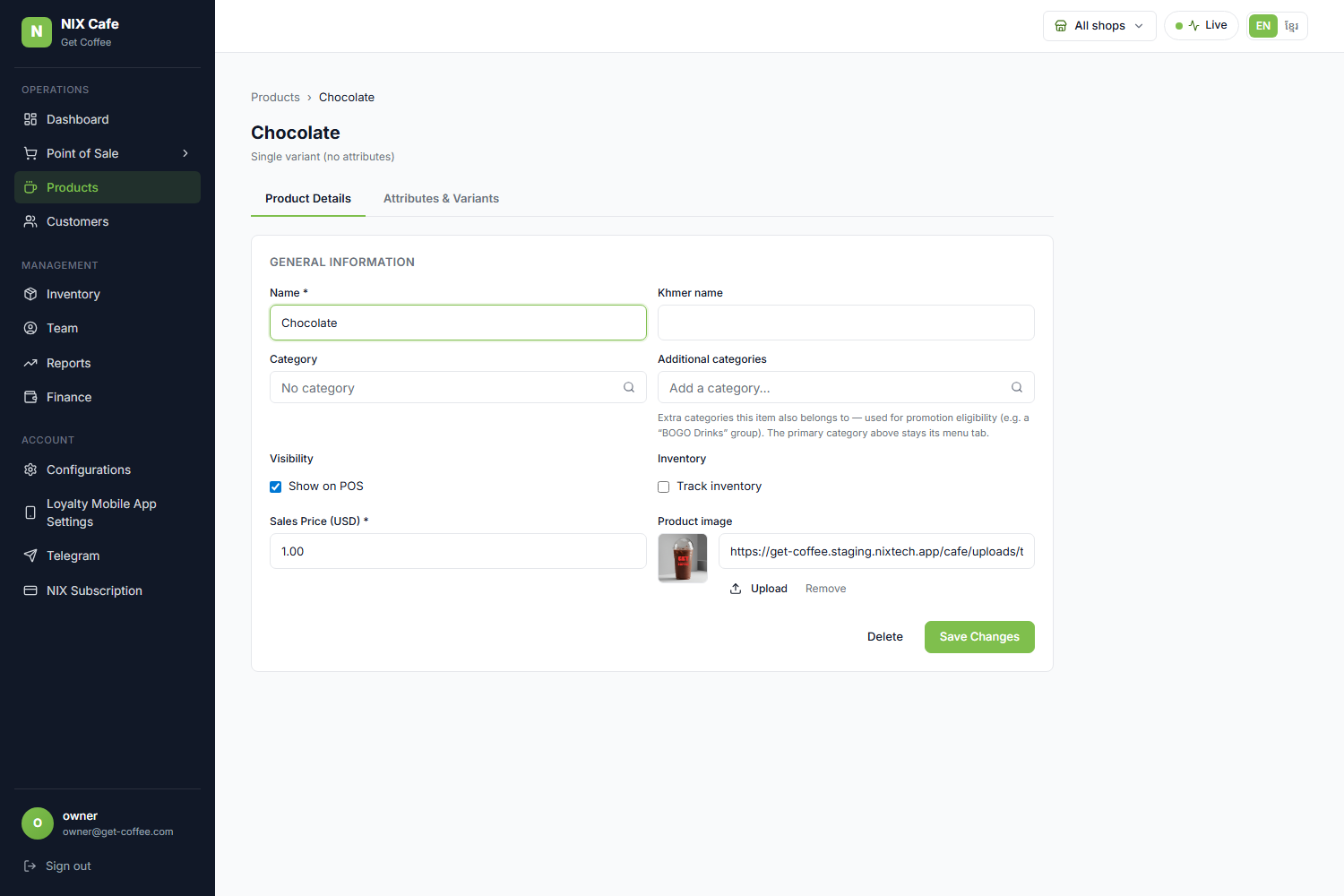This screenshot has height=896, width=1344.
Task: Click the shop storefront icon in header
Action: (x=1061, y=26)
